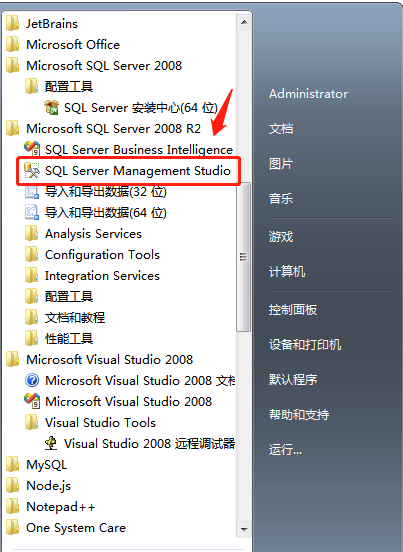403x552 pixels.
Task: Open the 运行... command
Action: pyautogui.click(x=285, y=450)
